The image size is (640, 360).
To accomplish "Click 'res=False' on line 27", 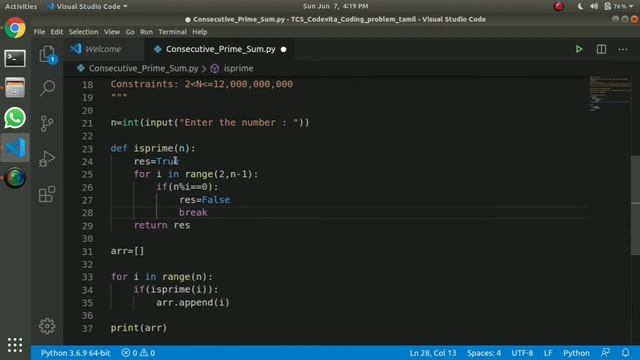I will tap(204, 200).
